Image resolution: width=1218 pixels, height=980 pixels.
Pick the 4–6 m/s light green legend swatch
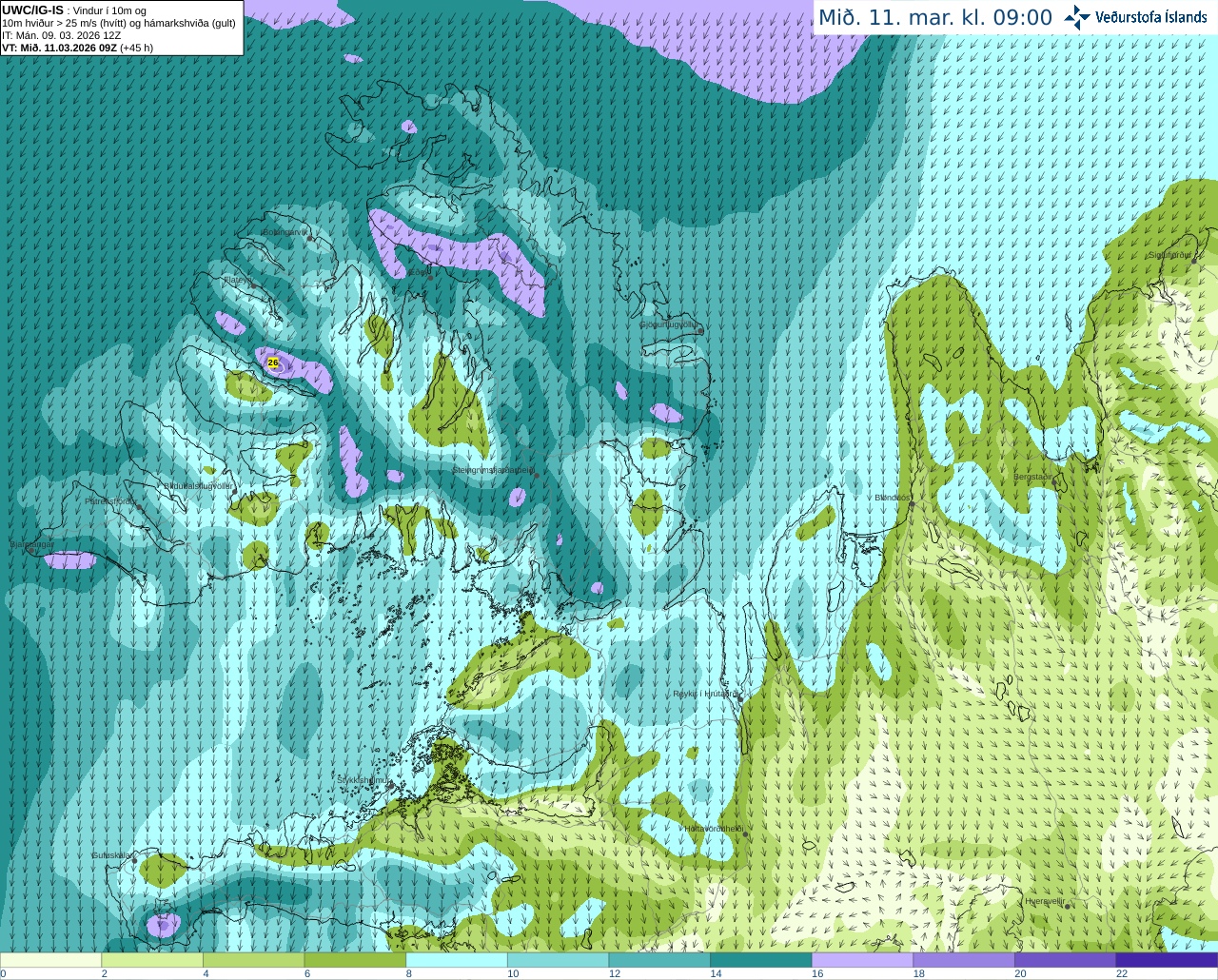click(x=253, y=960)
